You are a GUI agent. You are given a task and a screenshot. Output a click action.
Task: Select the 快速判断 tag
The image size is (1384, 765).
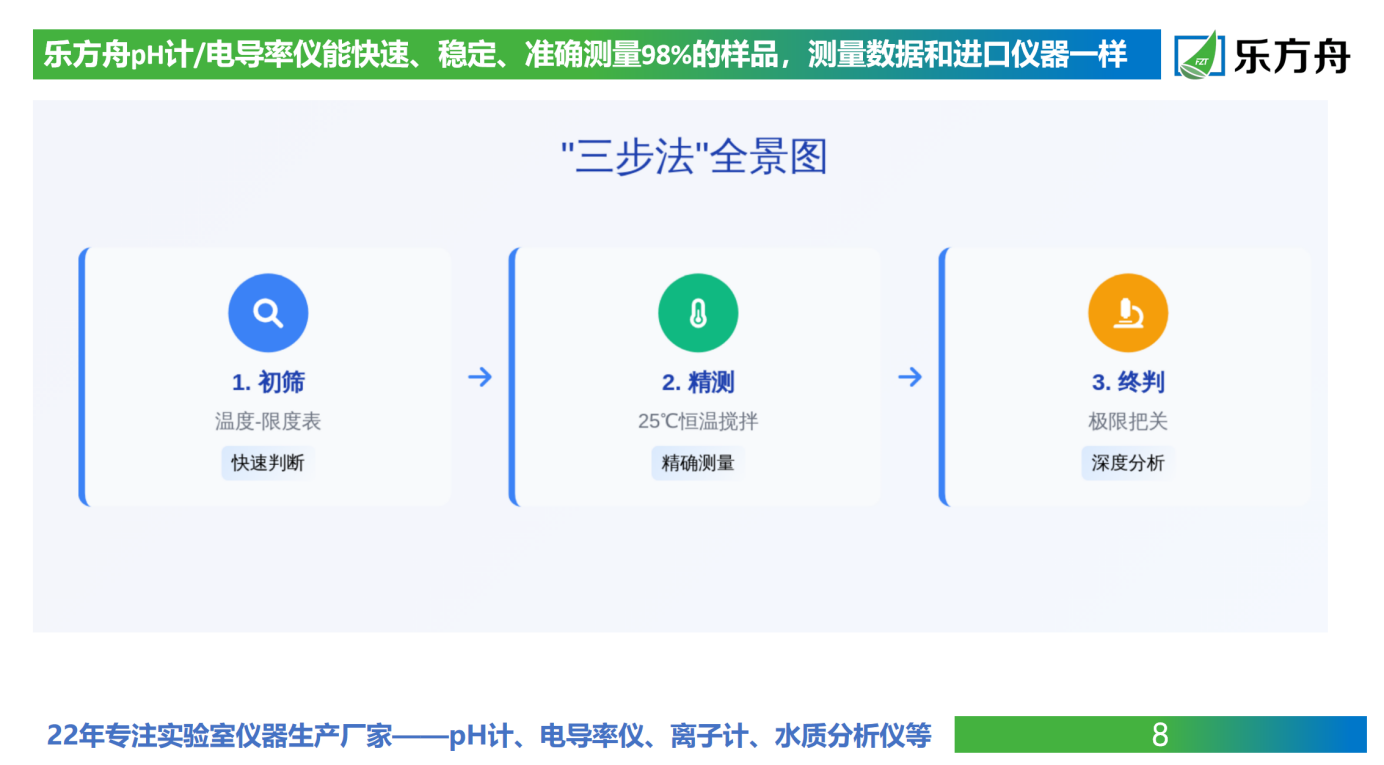tap(268, 463)
